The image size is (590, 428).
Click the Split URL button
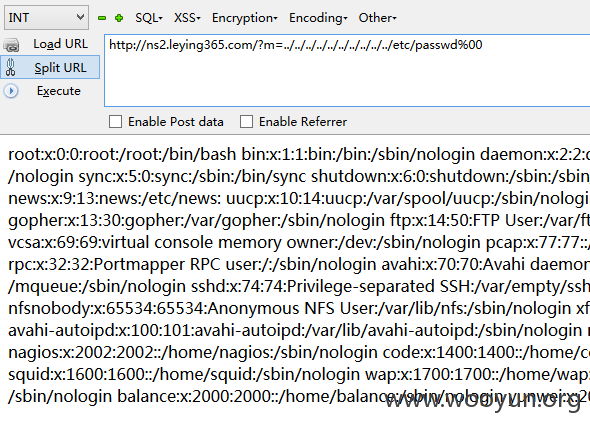click(x=50, y=67)
